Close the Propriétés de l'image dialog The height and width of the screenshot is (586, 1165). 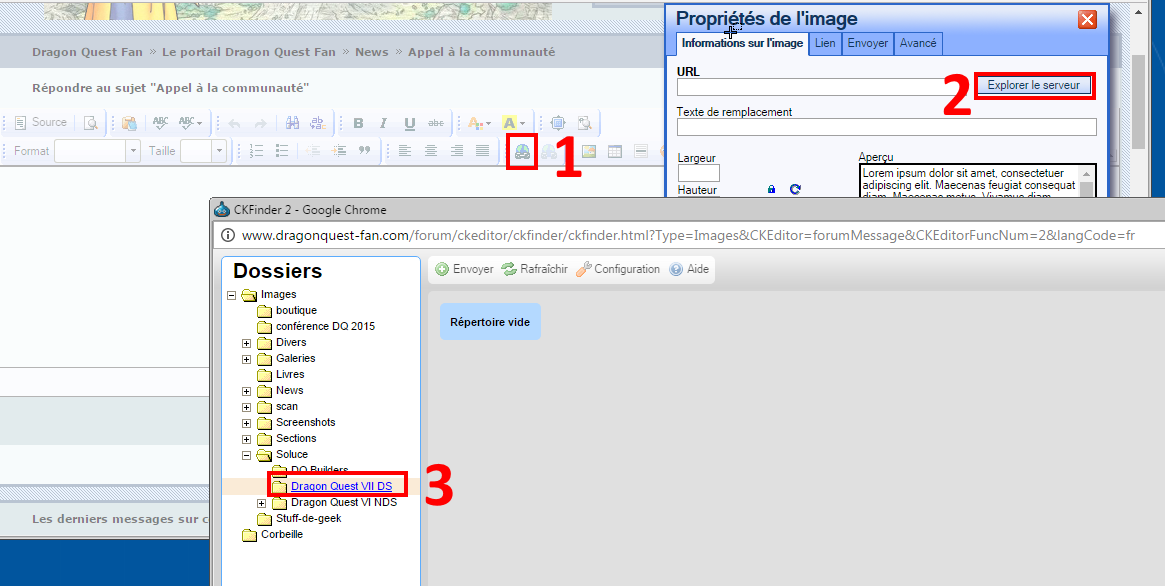1087,19
